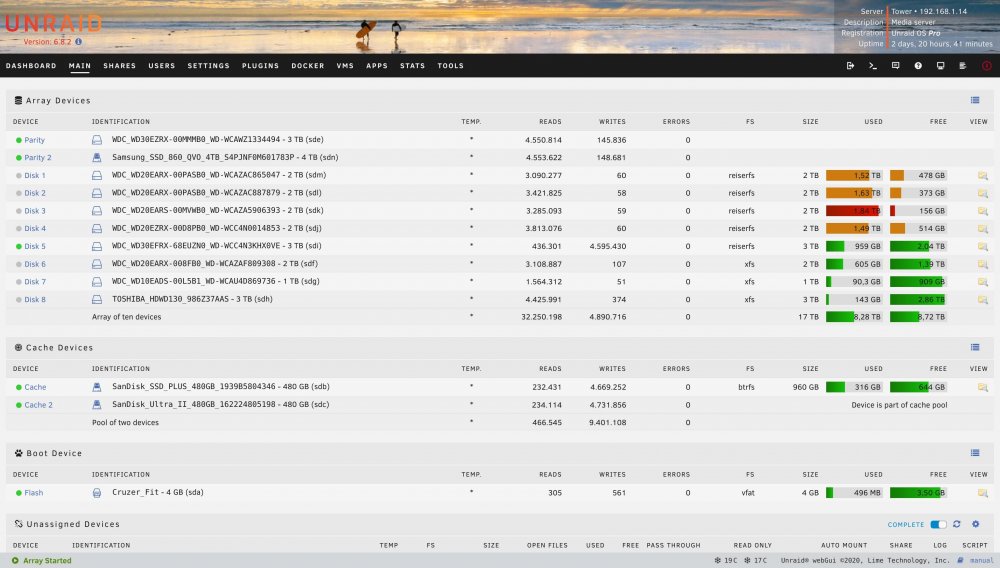Open the Dashboard tab

click(31, 66)
